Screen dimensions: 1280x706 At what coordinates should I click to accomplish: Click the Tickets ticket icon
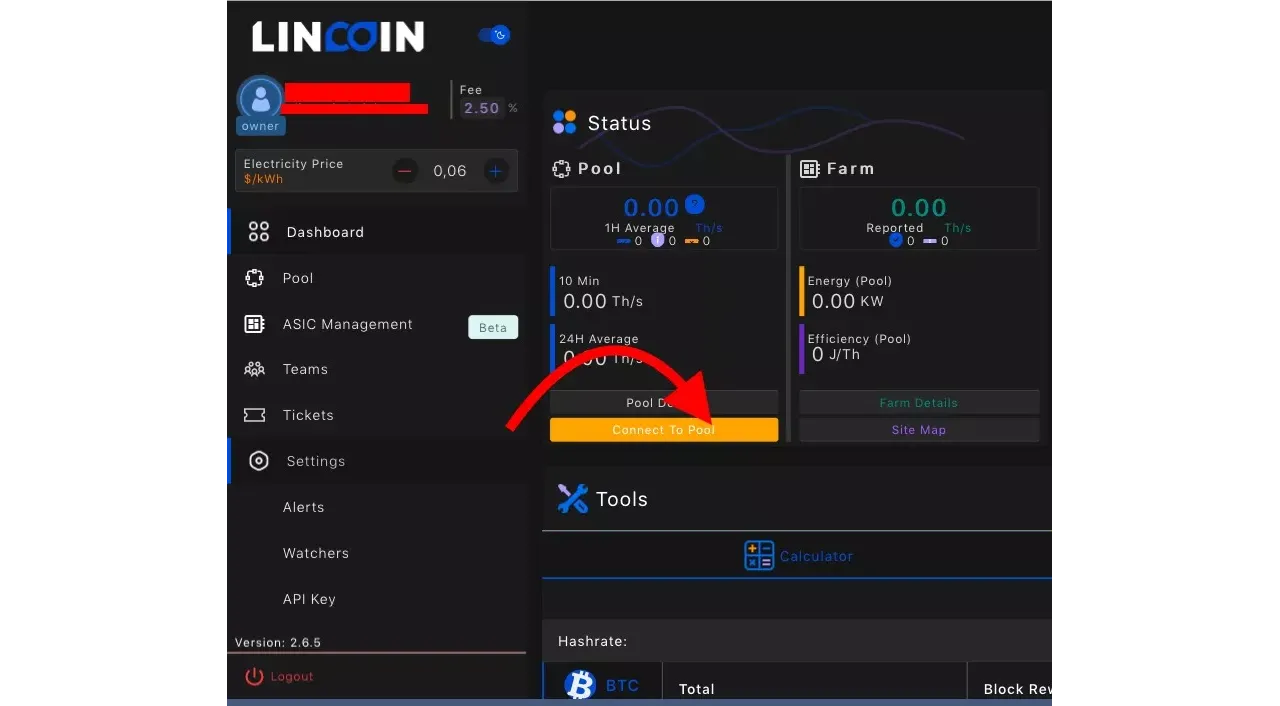(254, 415)
